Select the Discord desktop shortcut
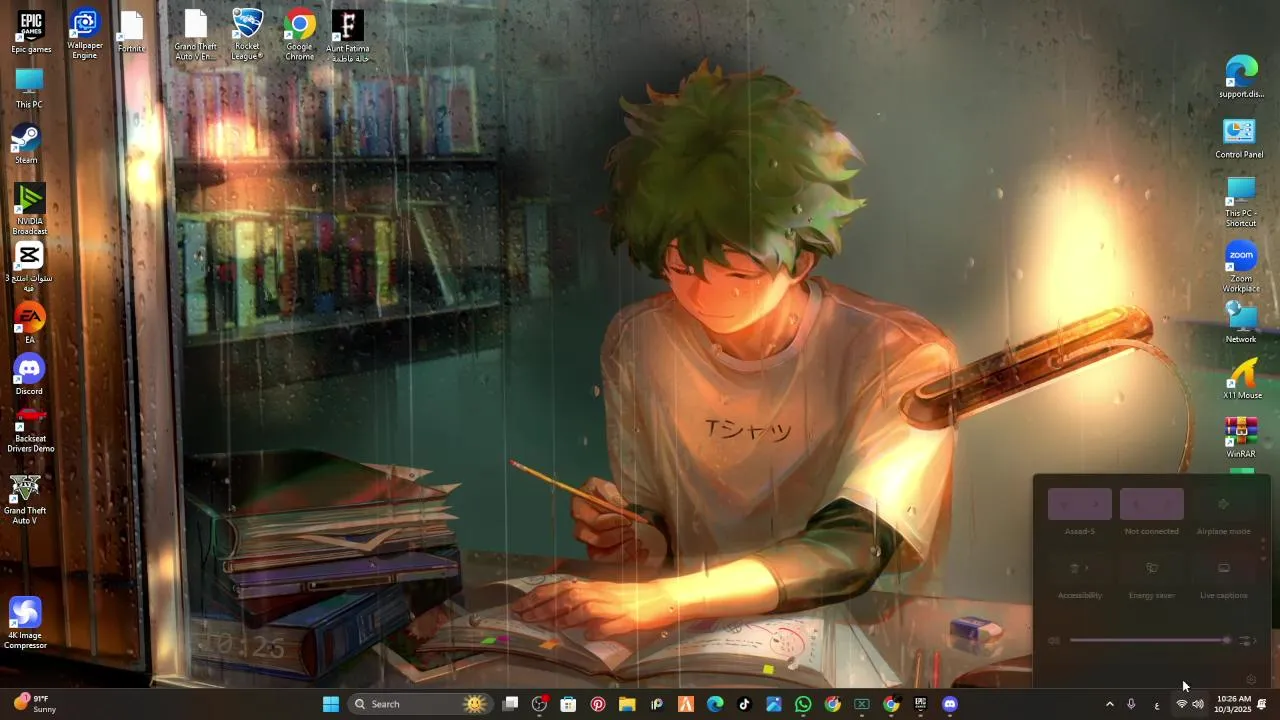Viewport: 1280px width, 720px height. pyautogui.click(x=29, y=375)
